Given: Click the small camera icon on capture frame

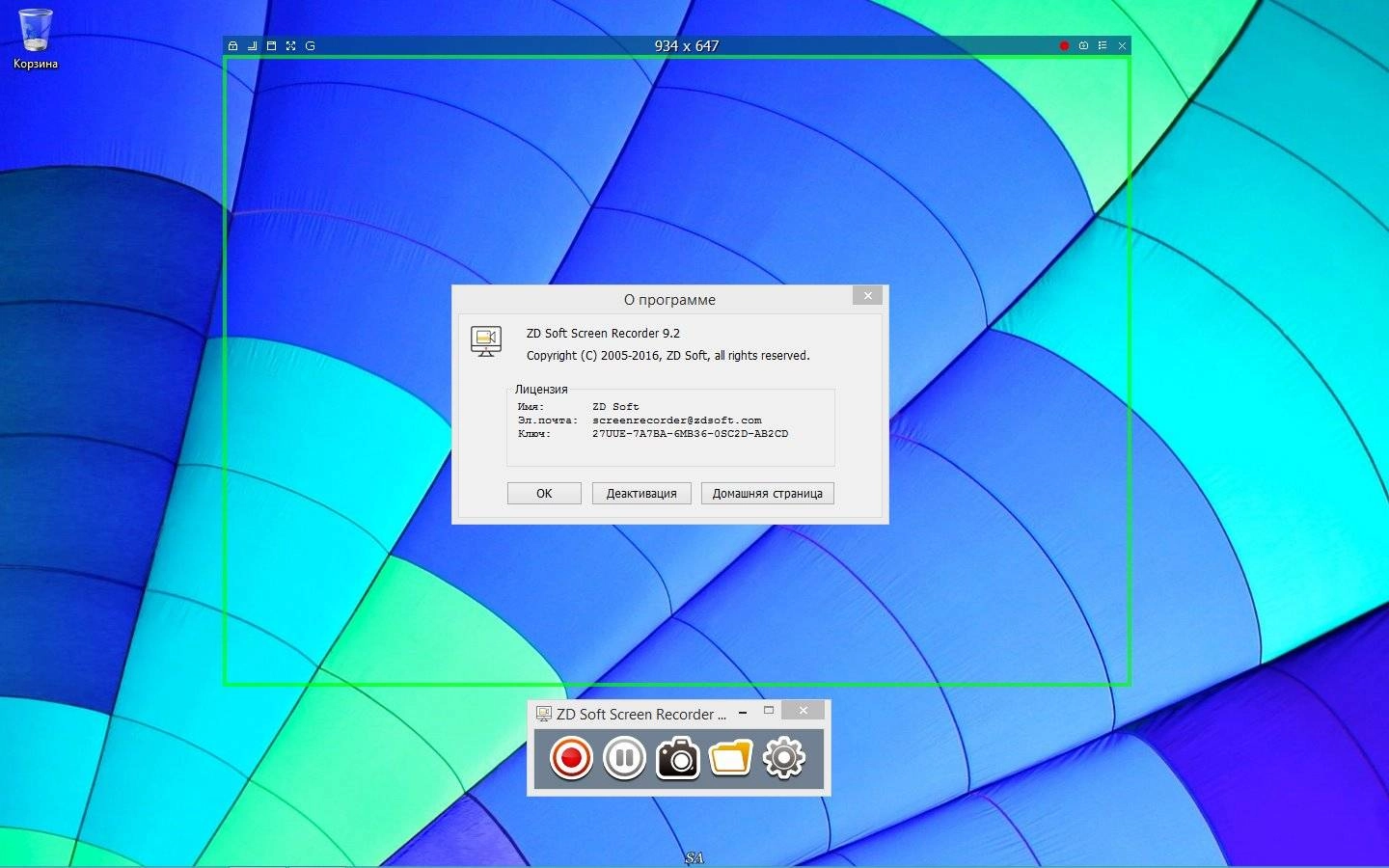Looking at the screenshot, I should [x=1083, y=45].
